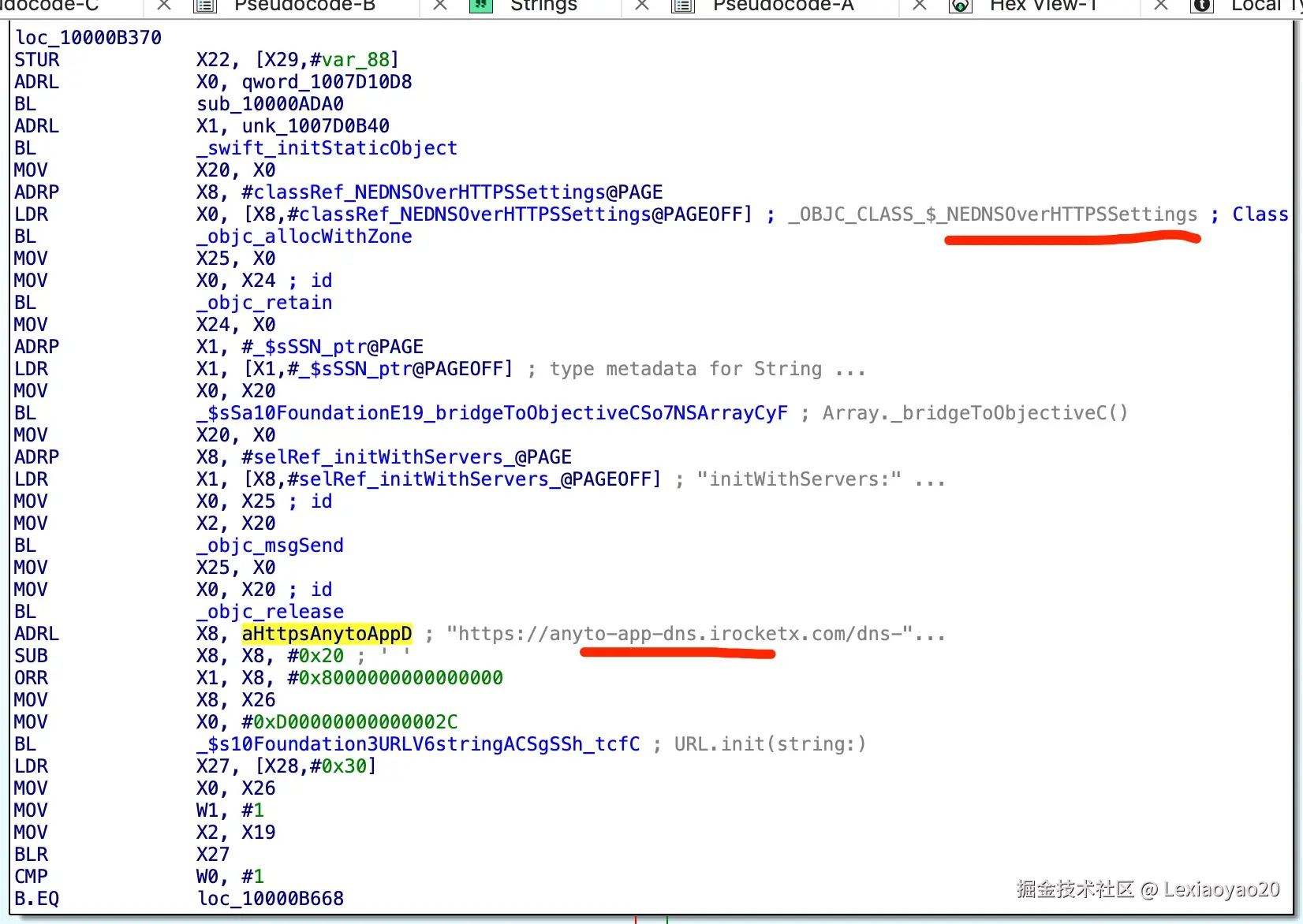Viewport: 1303px width, 924px height.
Task: Select #0x8000000000000000 constant
Action: (394, 678)
